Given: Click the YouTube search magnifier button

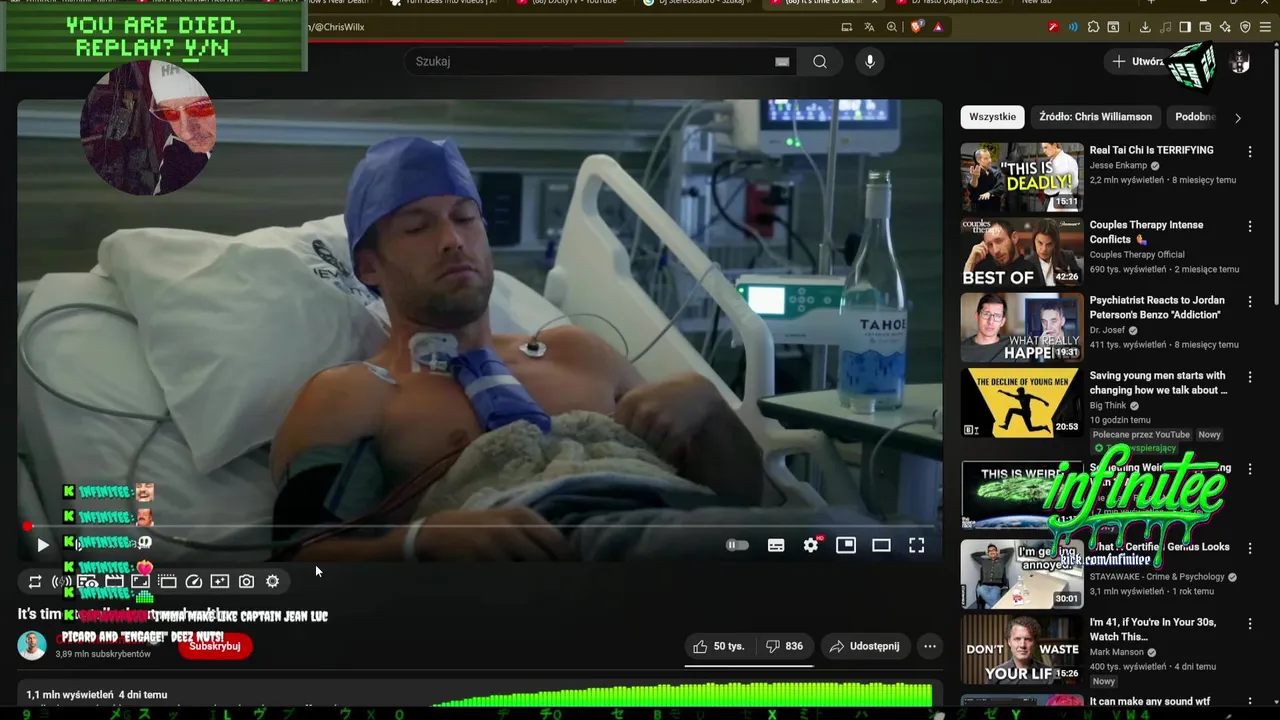Looking at the screenshot, I should (x=820, y=61).
